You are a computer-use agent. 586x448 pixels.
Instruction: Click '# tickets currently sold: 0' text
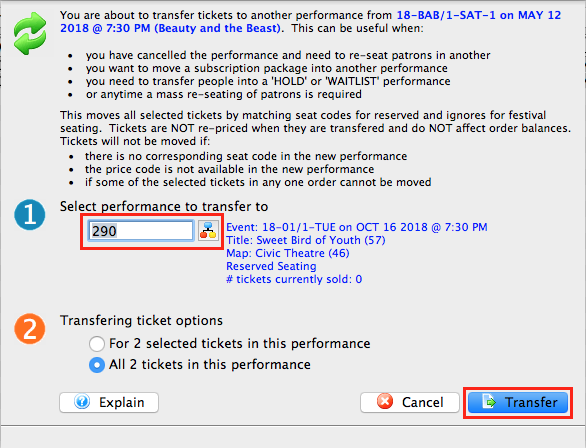point(294,279)
